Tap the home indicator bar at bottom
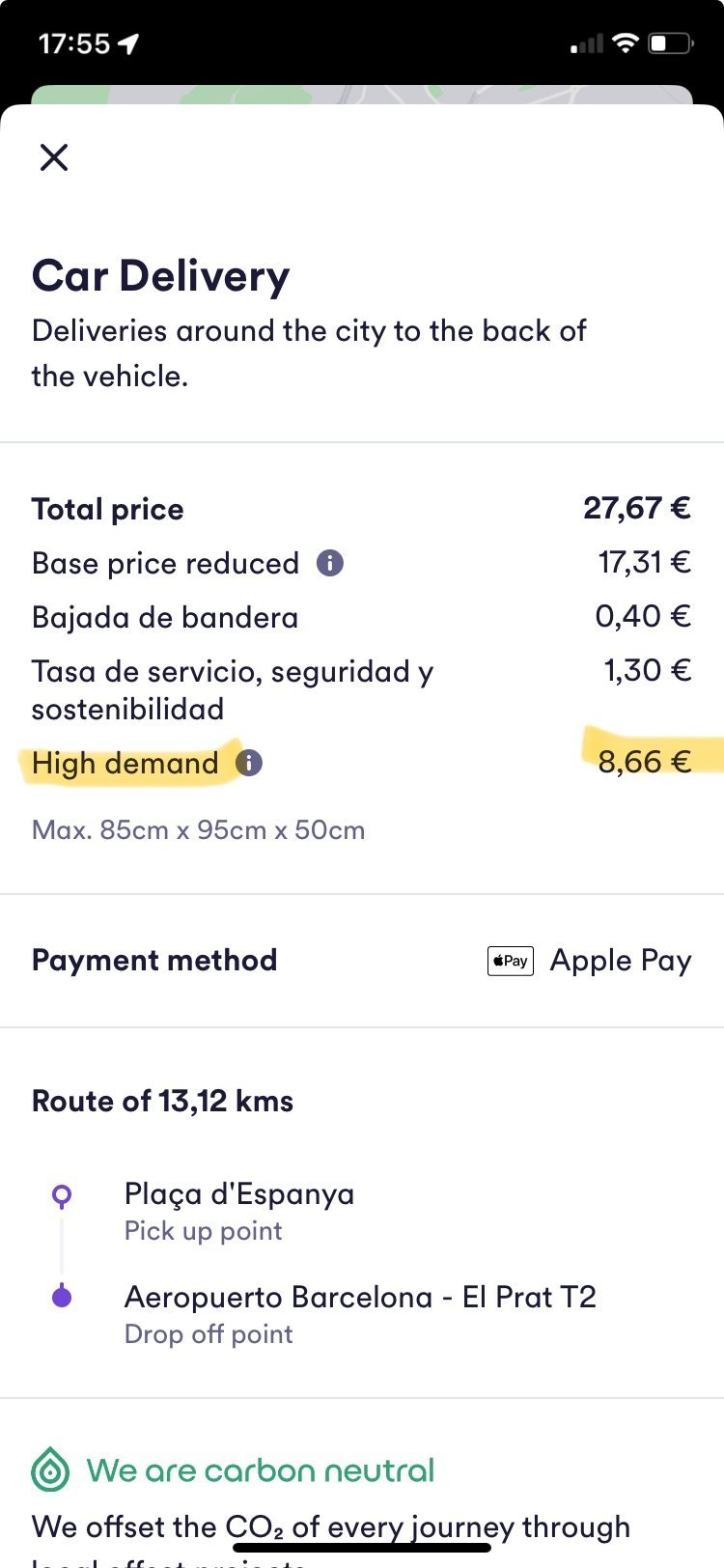The height and width of the screenshot is (1568, 724). pyautogui.click(x=362, y=1547)
